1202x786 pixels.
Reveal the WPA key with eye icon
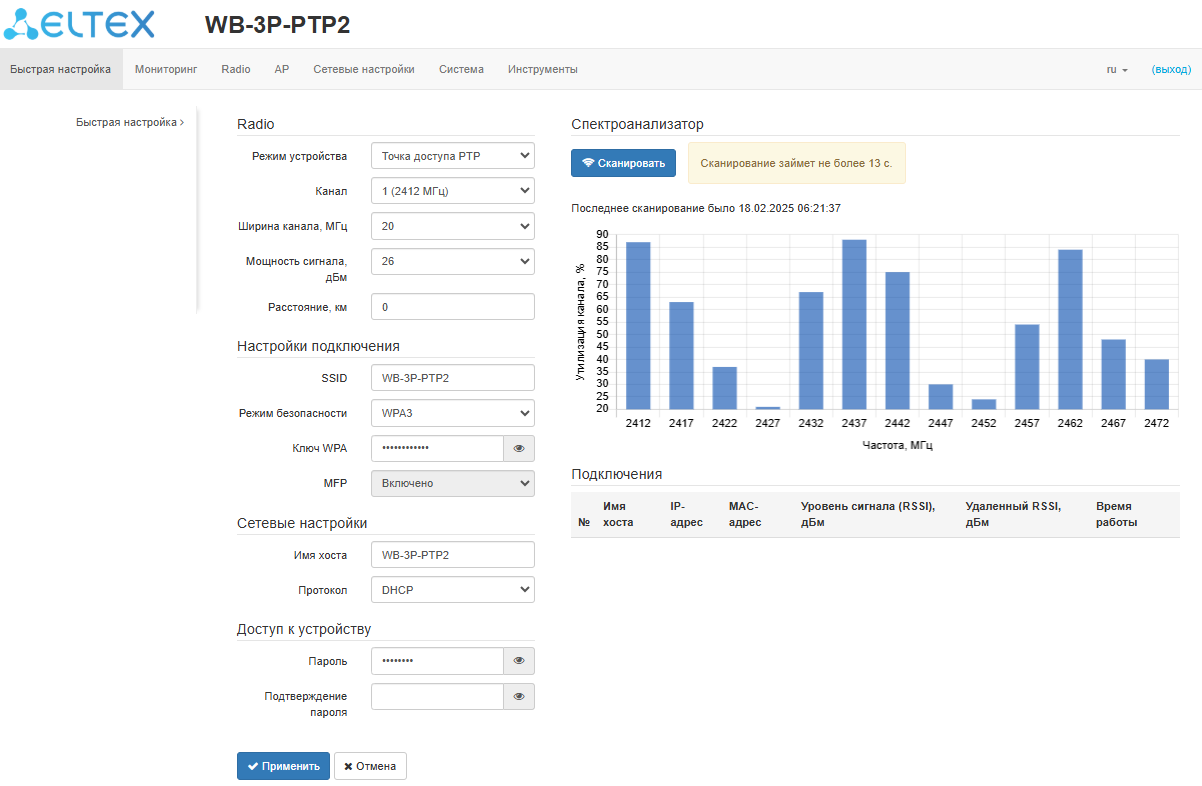click(x=518, y=449)
